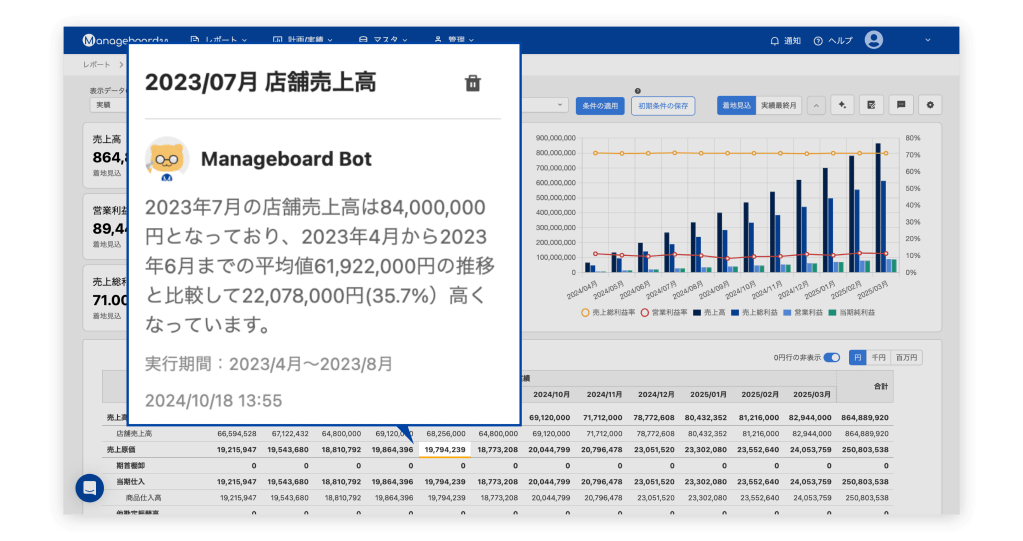Image resolution: width=1023 pixels, height=541 pixels.
Task: Click the user avatar icon
Action: coord(874,40)
